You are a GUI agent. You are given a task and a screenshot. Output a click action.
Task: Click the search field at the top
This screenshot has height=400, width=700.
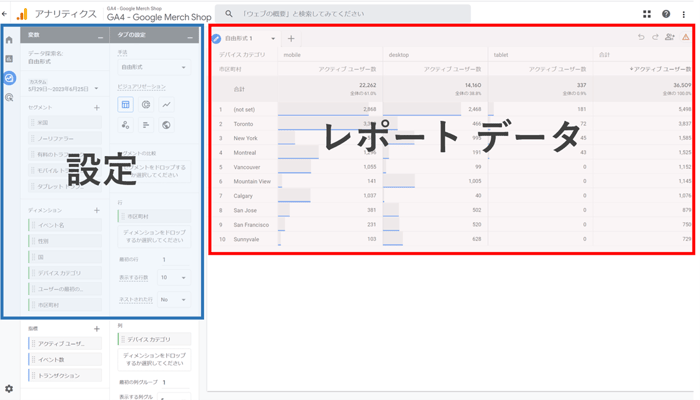click(342, 14)
